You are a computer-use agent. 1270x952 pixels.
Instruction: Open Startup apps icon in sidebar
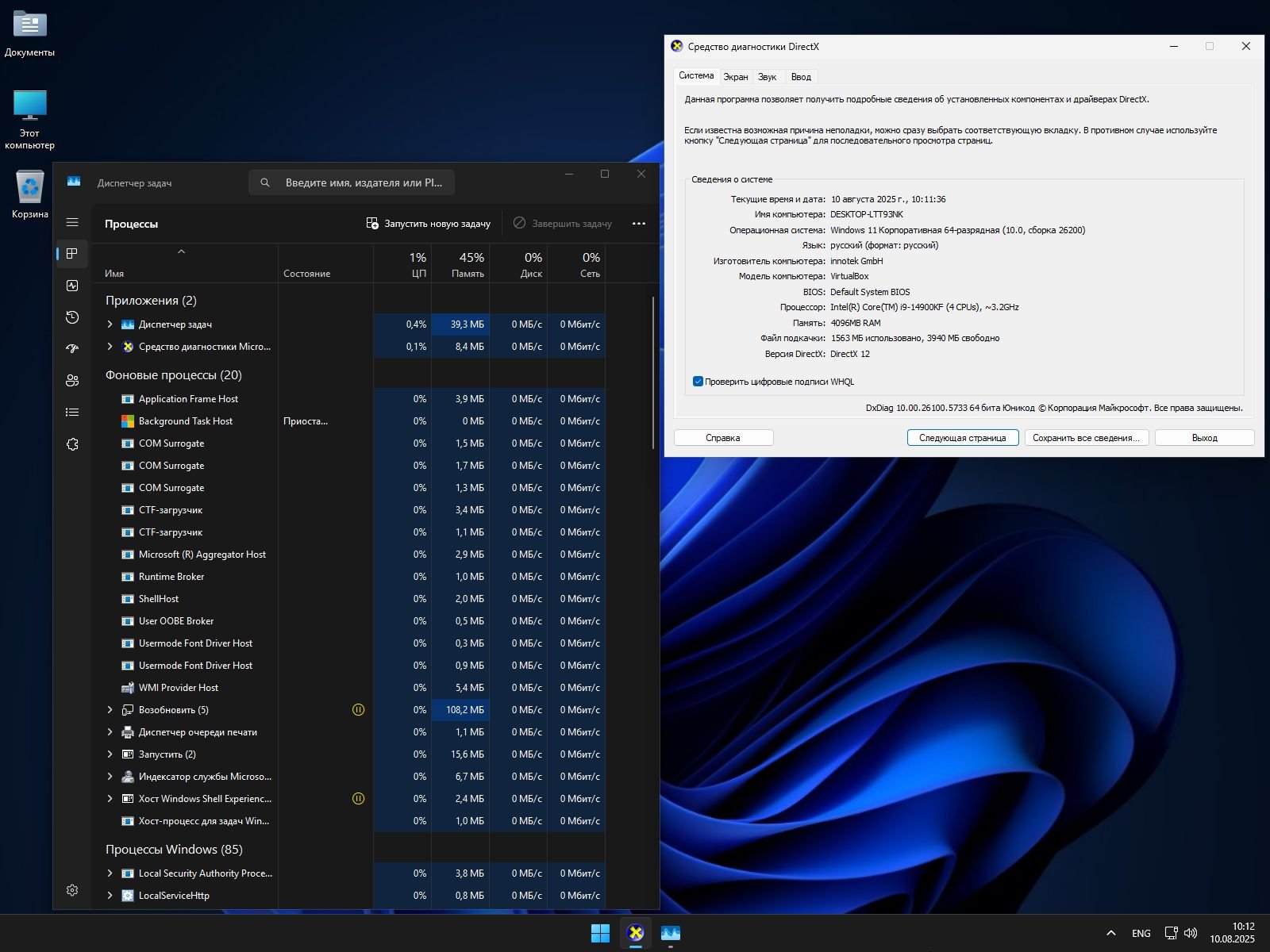coord(72,349)
